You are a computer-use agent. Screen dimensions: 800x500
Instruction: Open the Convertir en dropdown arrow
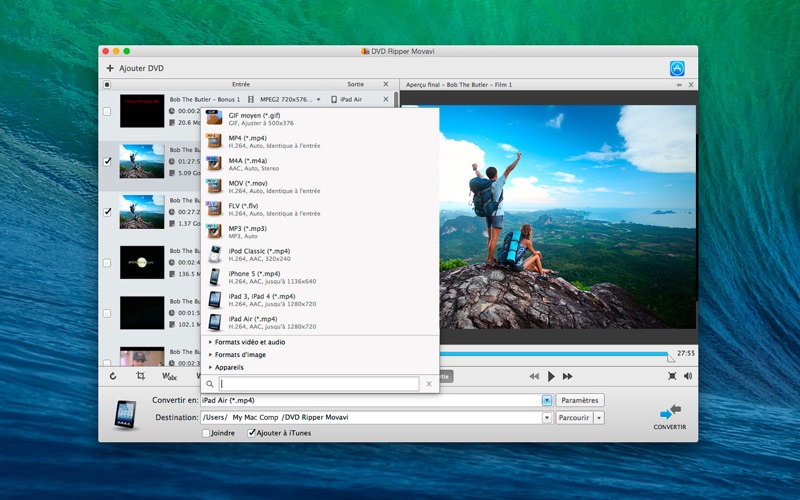[x=547, y=400]
